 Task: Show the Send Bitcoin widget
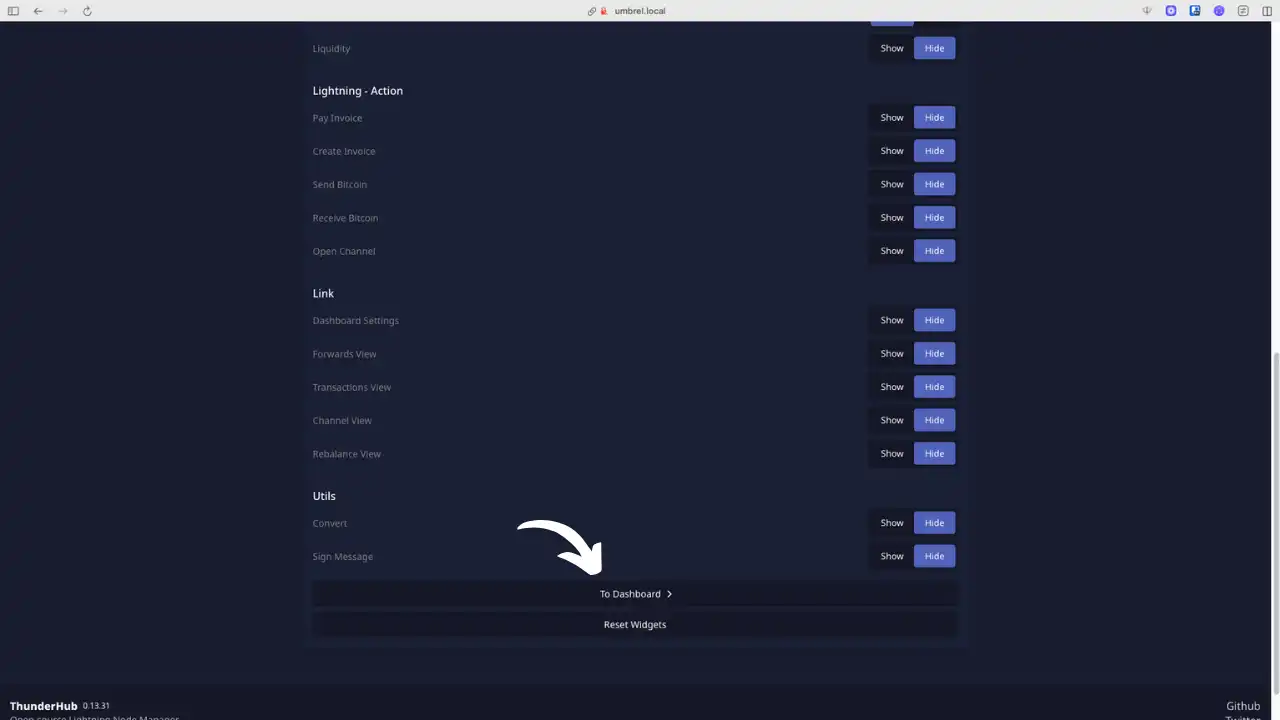892,184
